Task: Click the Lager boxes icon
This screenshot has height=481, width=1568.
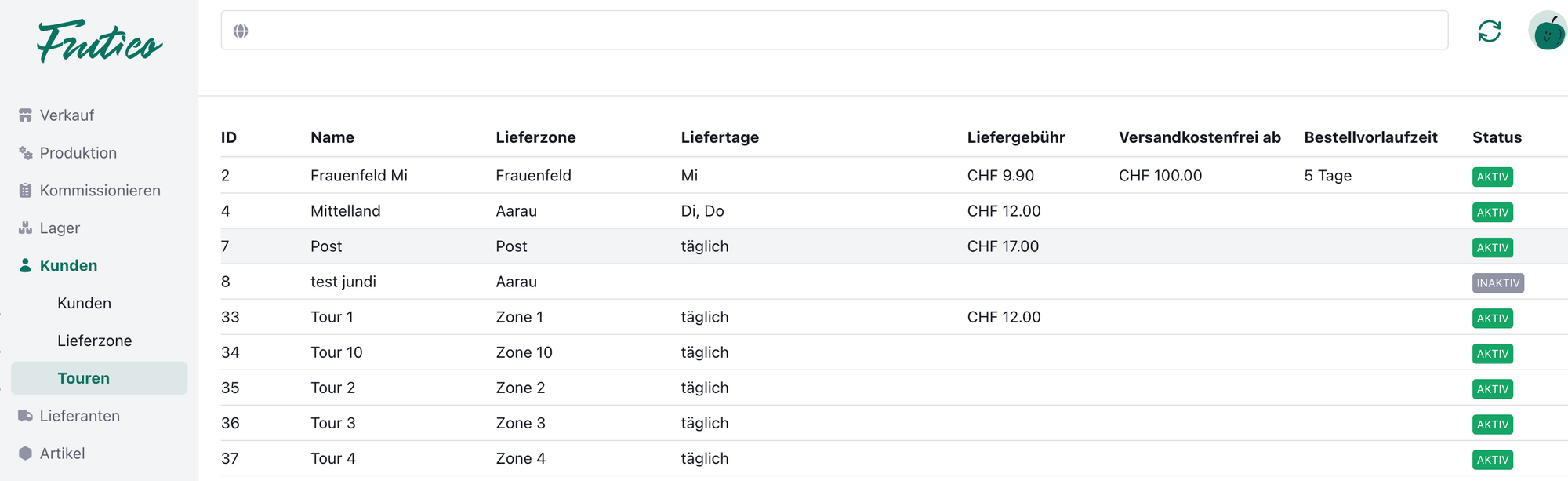Action: [x=25, y=228]
